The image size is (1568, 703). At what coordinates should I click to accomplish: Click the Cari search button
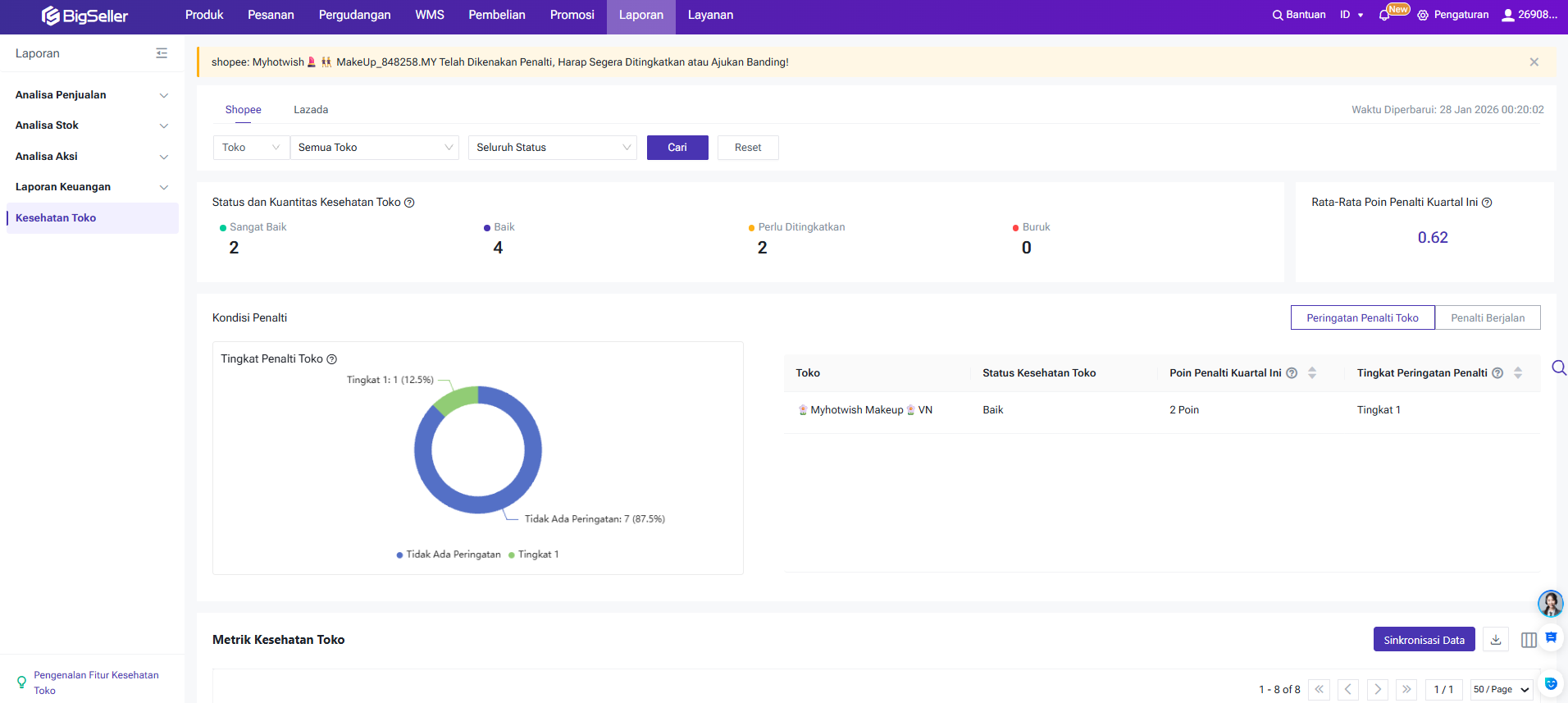click(x=677, y=148)
